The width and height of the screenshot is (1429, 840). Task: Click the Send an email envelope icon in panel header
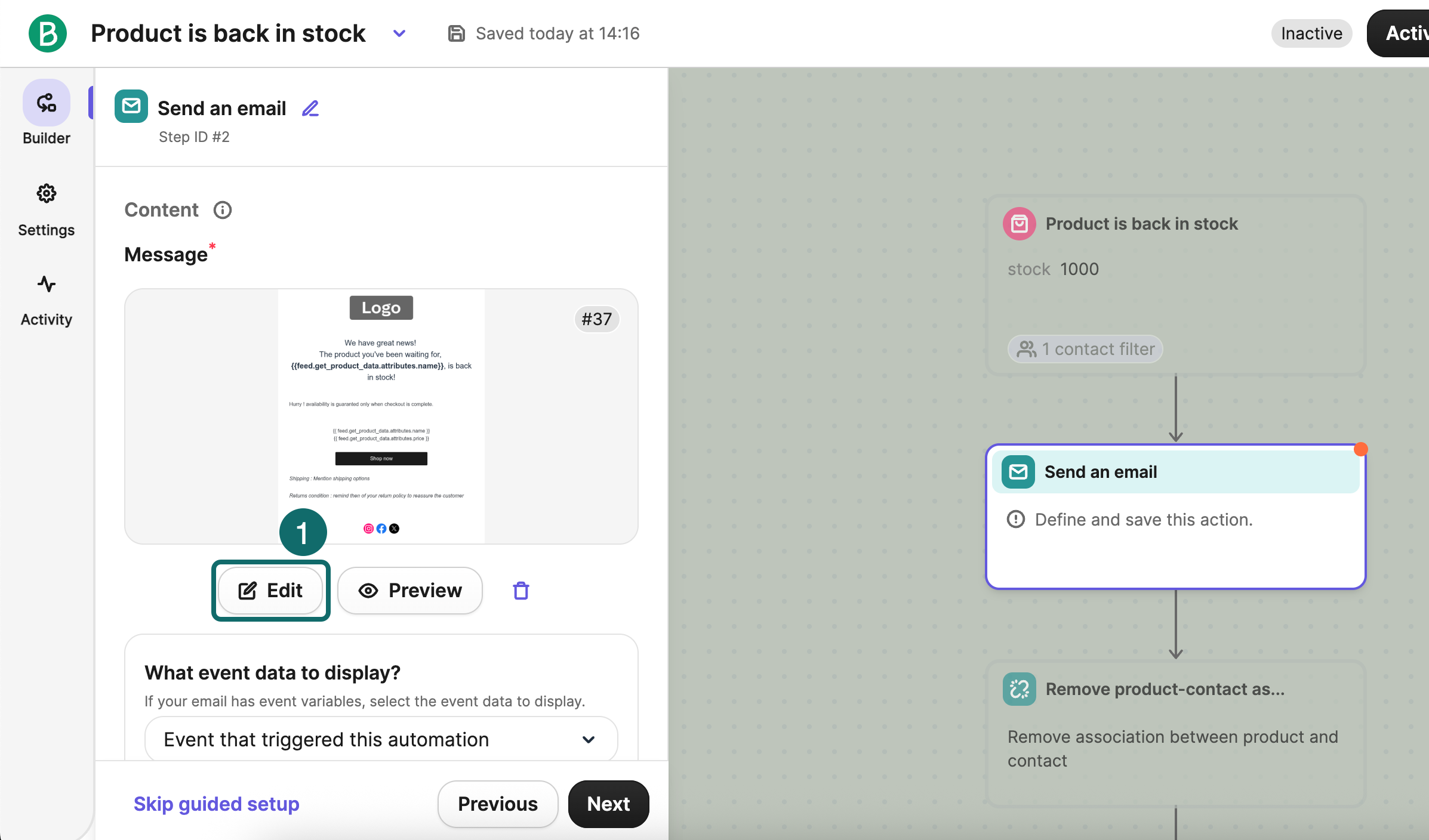(x=131, y=107)
